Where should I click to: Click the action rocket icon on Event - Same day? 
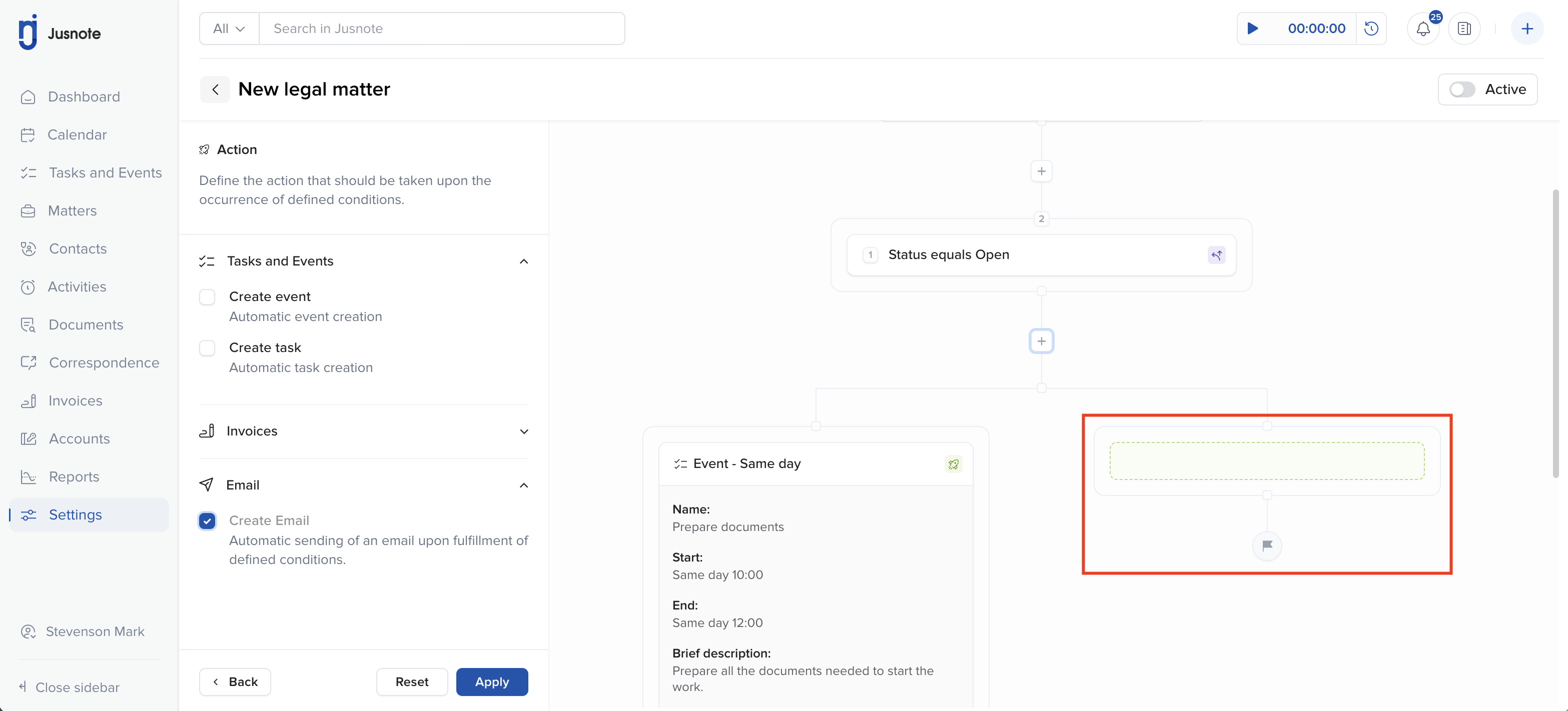(x=953, y=464)
